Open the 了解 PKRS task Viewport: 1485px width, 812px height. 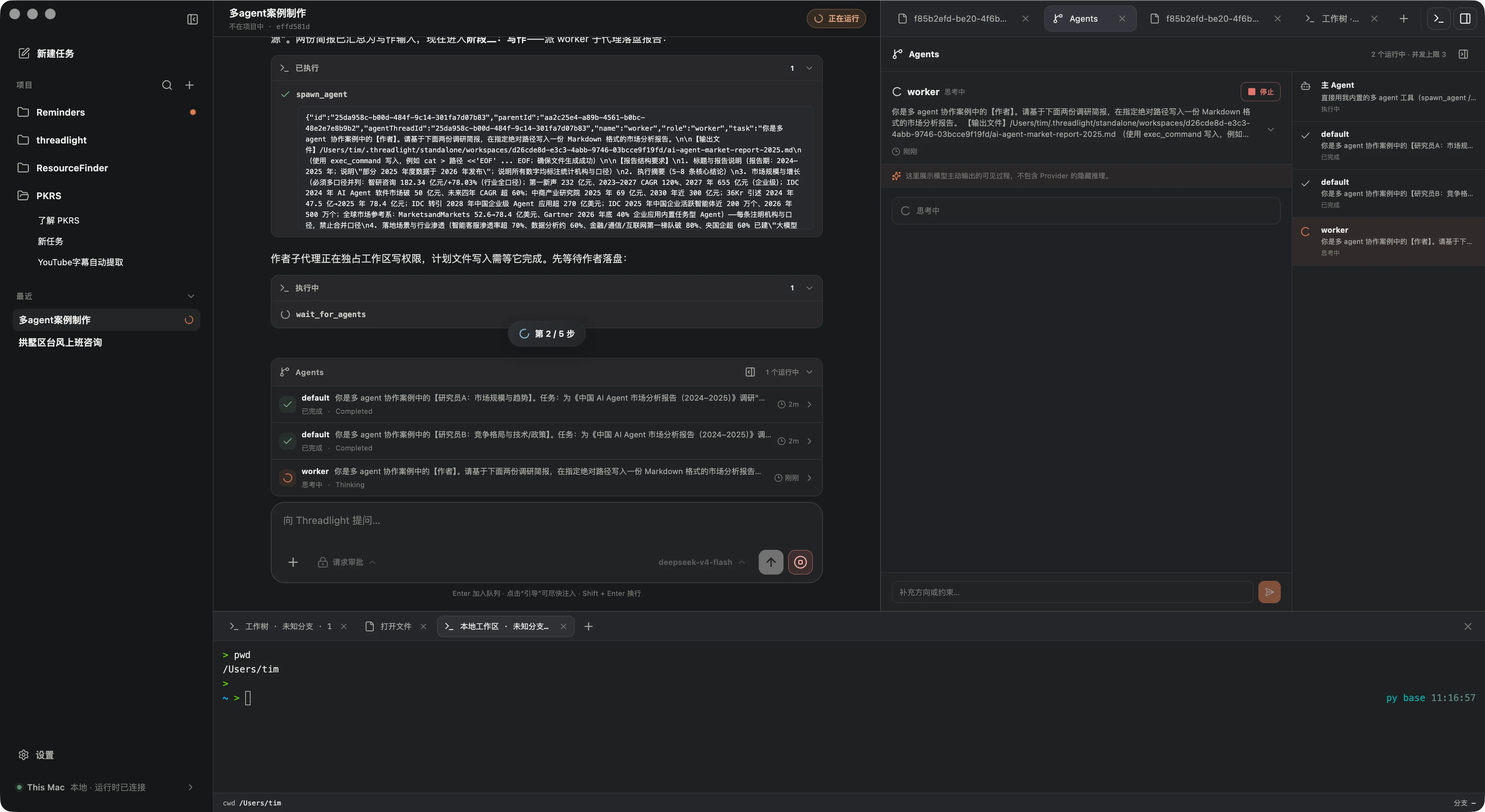tap(59, 220)
